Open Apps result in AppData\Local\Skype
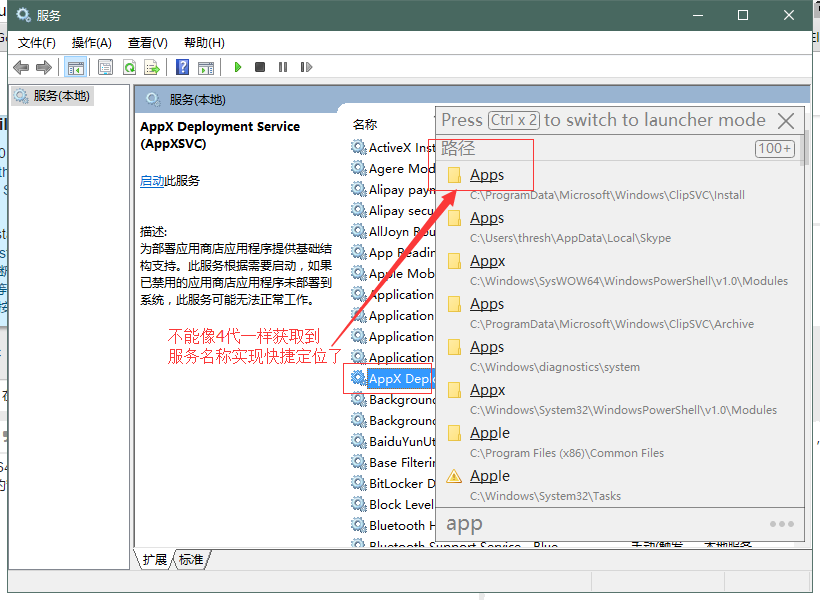This screenshot has width=820, height=600. pos(619,227)
